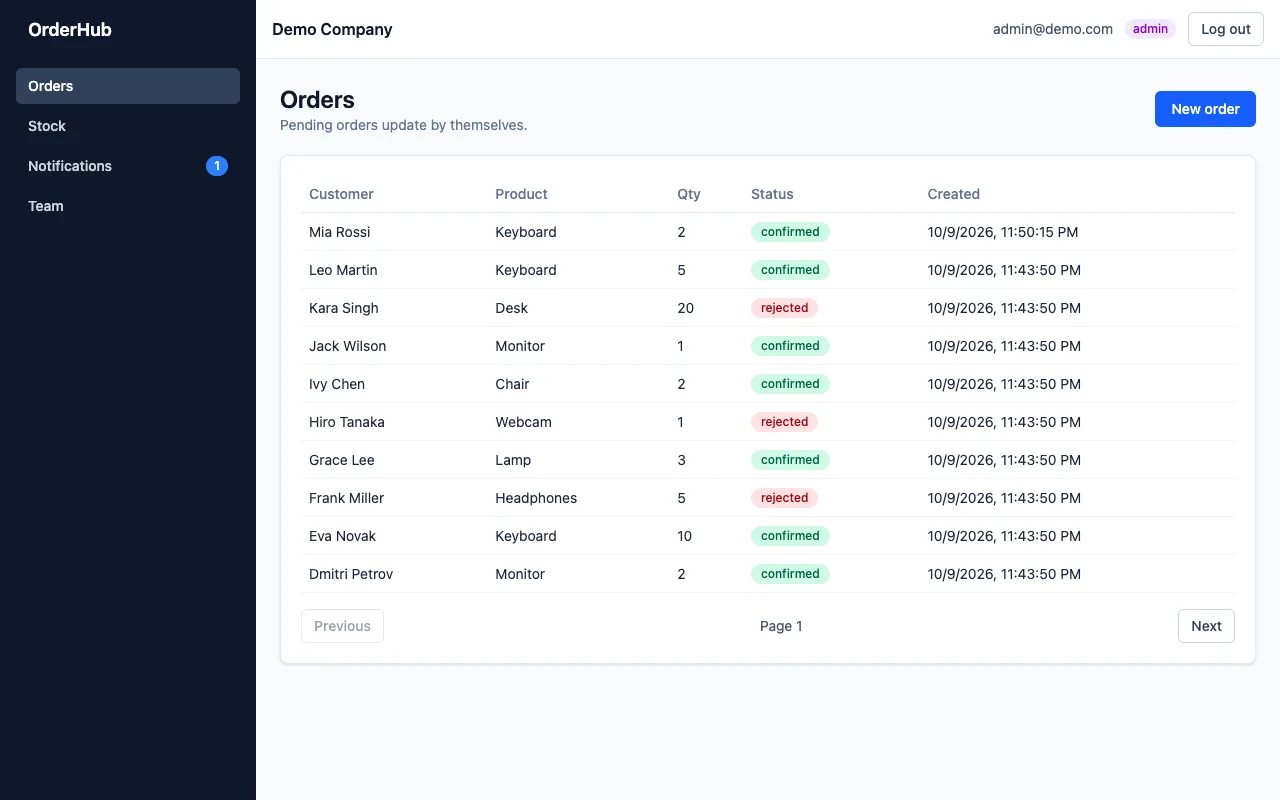Click the OrderHub logo text
Image resolution: width=1280 pixels, height=800 pixels.
70,30
